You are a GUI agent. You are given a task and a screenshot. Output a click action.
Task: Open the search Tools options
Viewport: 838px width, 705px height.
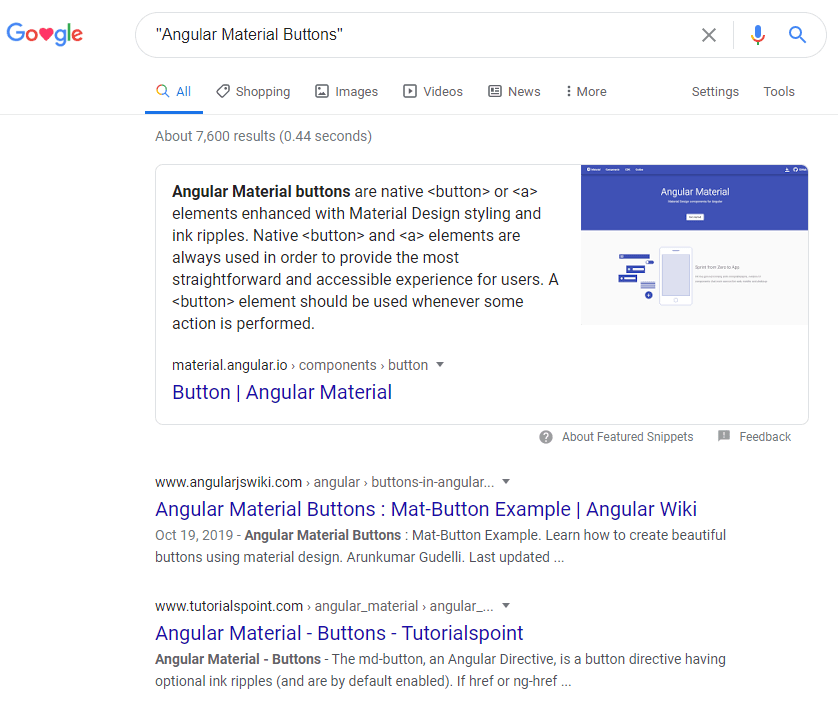(x=779, y=91)
